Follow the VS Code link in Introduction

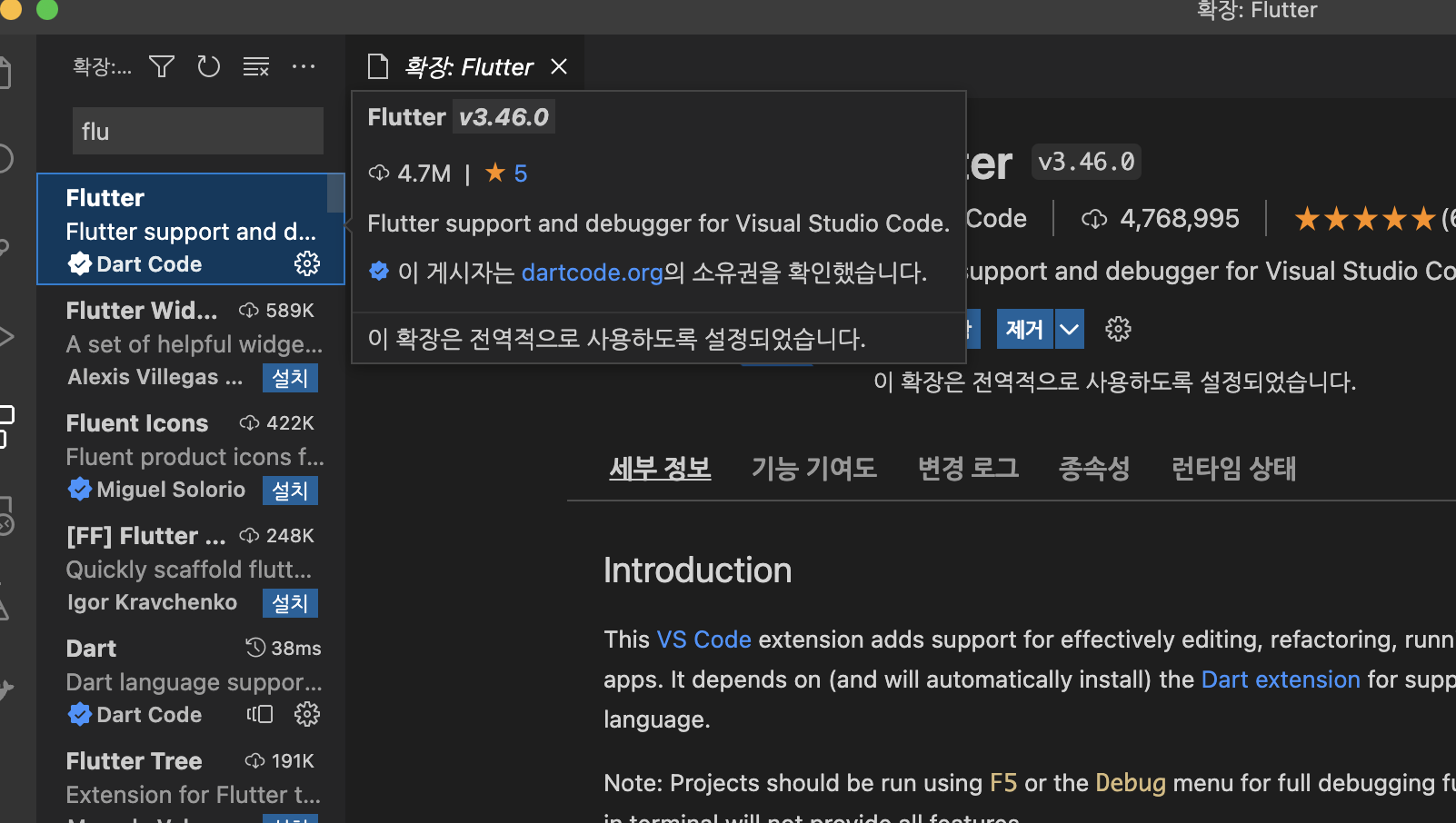click(x=703, y=640)
